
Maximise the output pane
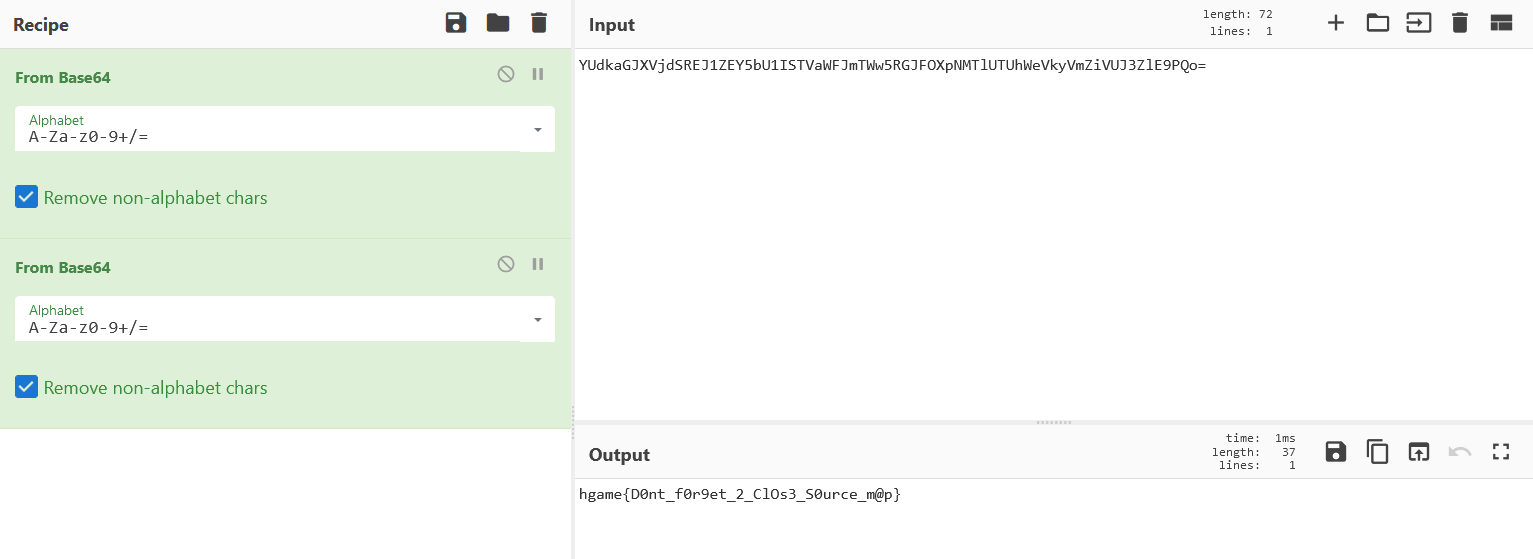tap(1501, 452)
